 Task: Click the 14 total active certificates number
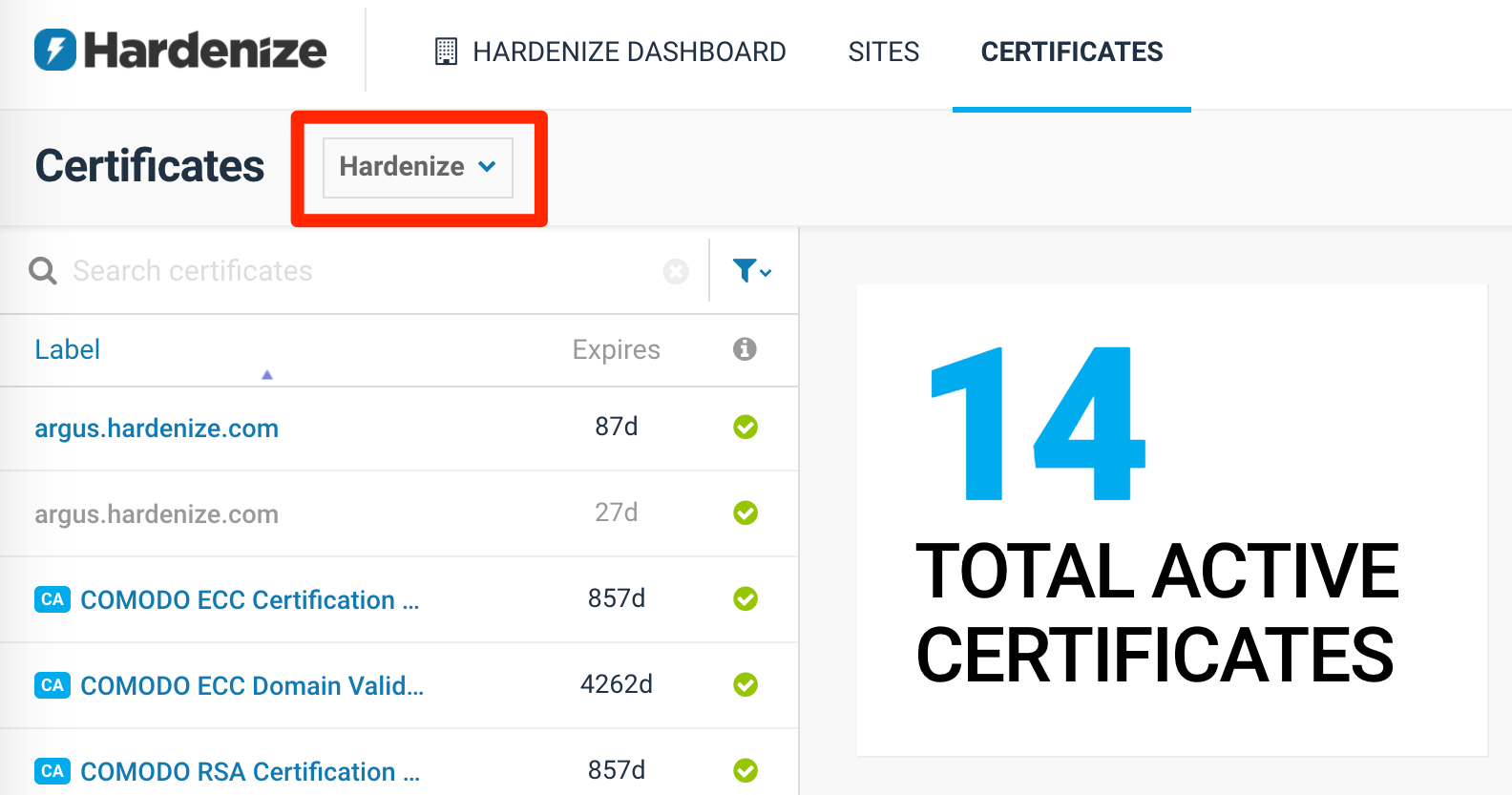(1039, 424)
